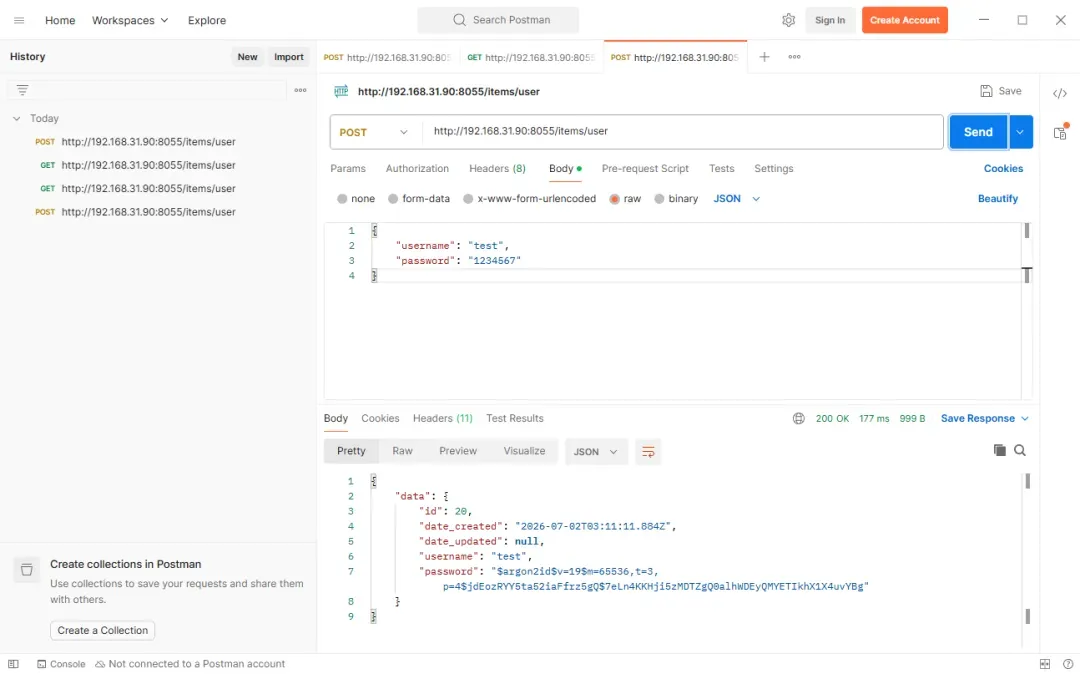Switch to the Authorization tab
This screenshot has height=674, width=1080.
click(x=417, y=168)
